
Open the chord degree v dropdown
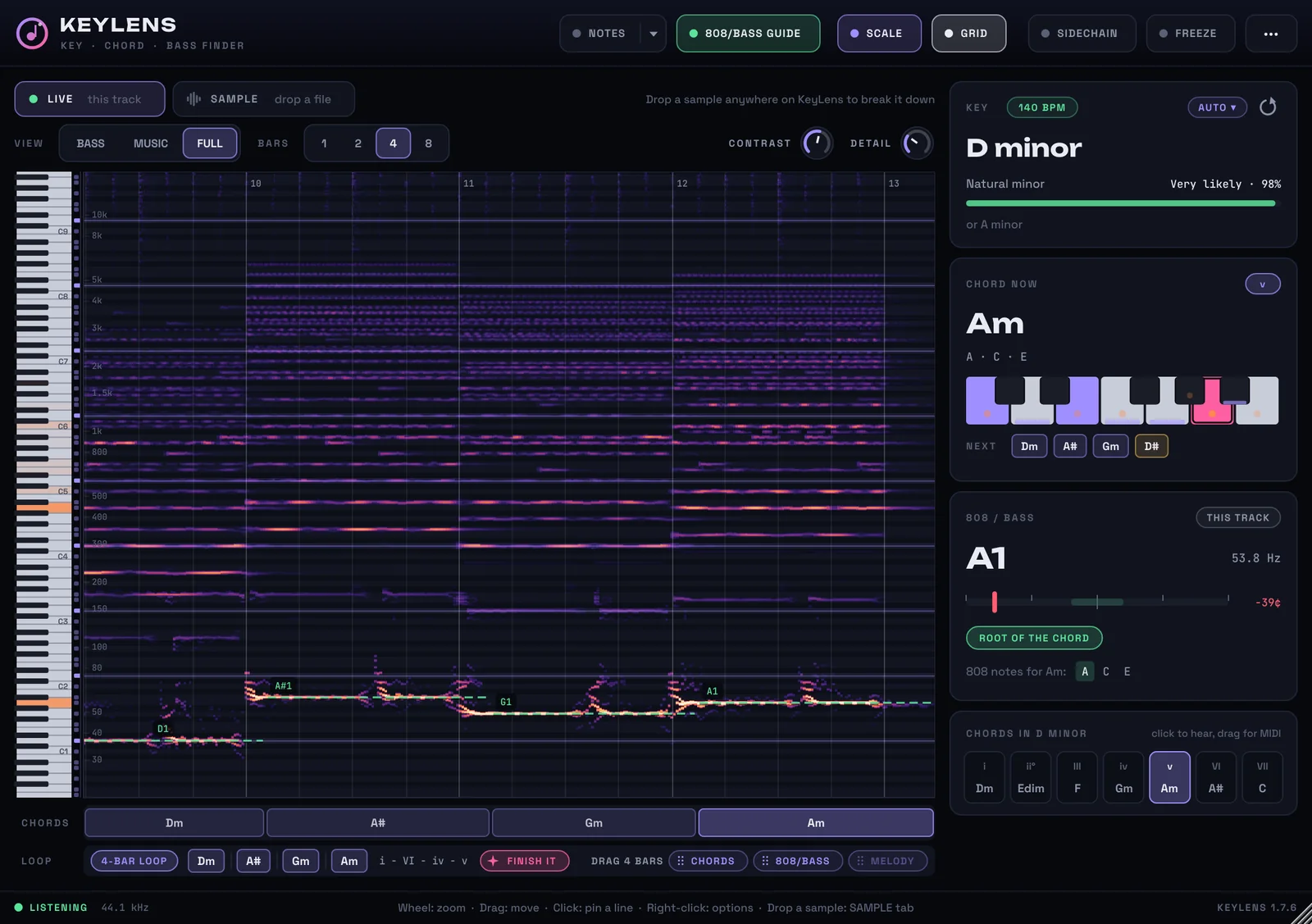click(x=1263, y=284)
